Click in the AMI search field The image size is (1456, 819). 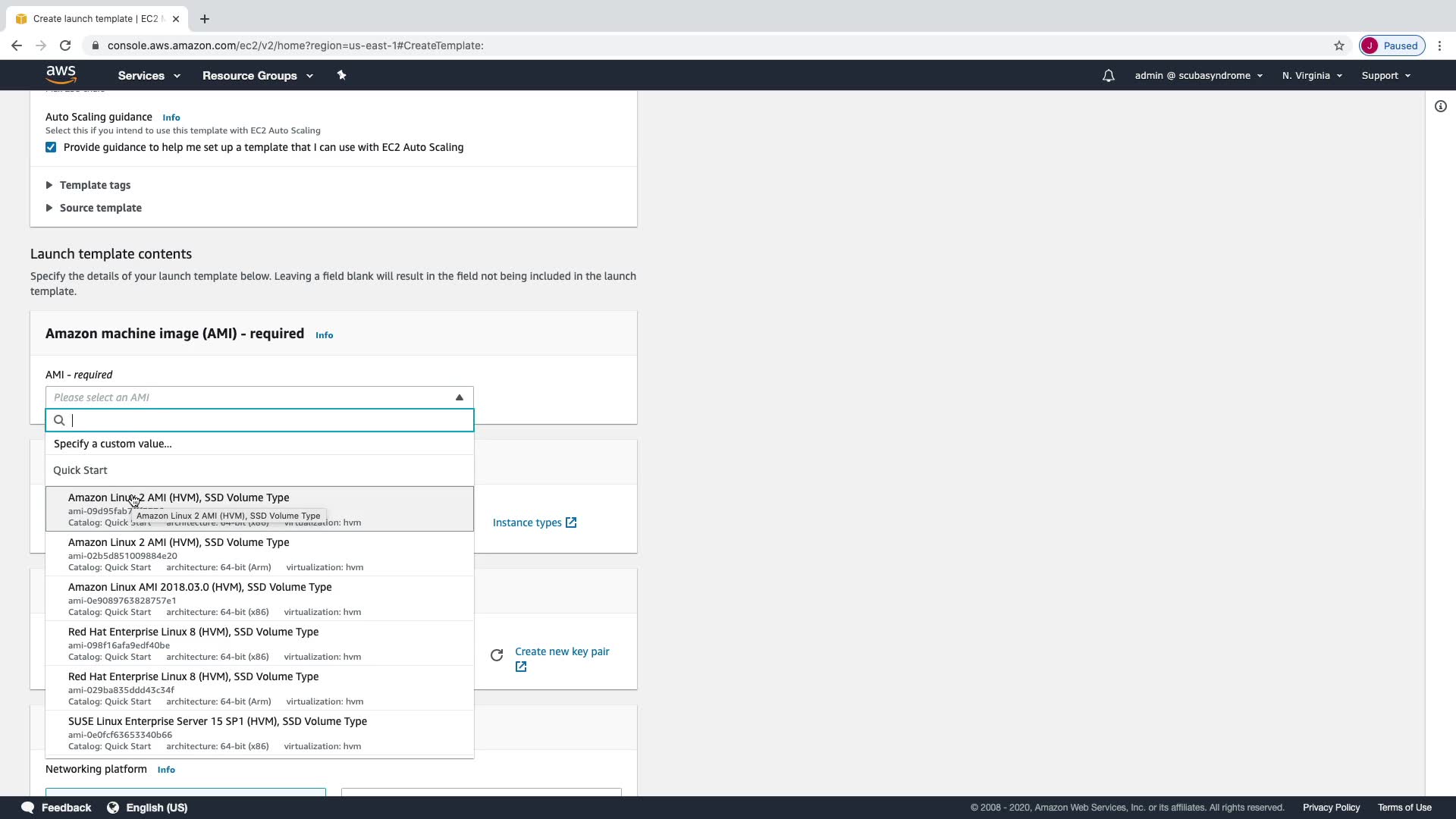click(269, 420)
